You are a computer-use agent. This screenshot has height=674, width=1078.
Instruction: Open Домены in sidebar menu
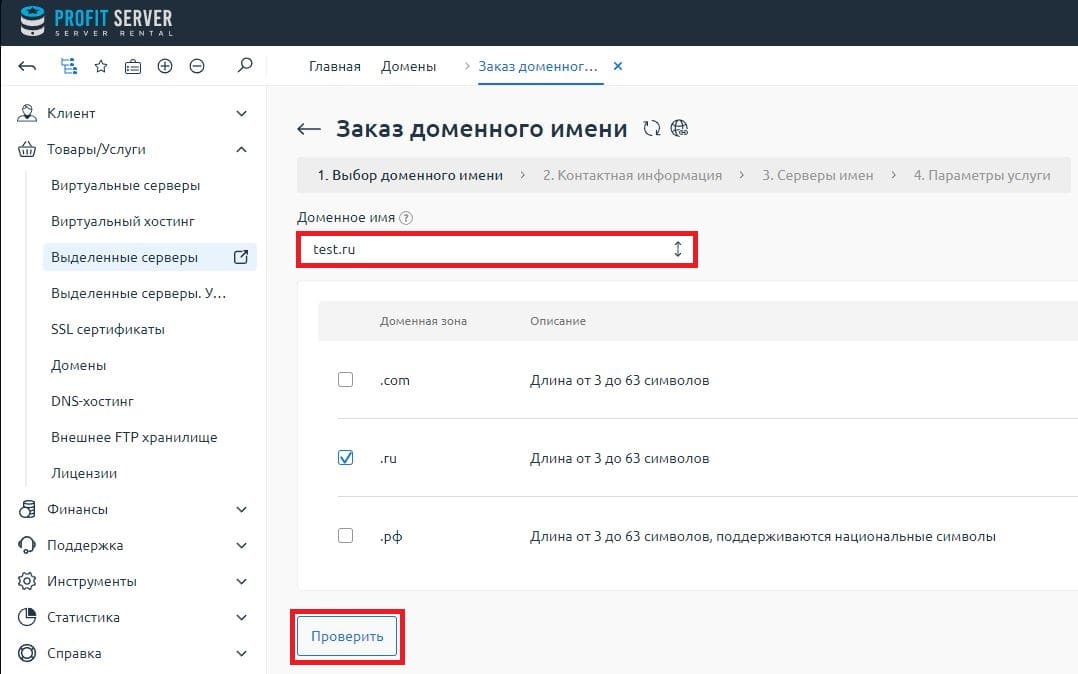click(78, 365)
